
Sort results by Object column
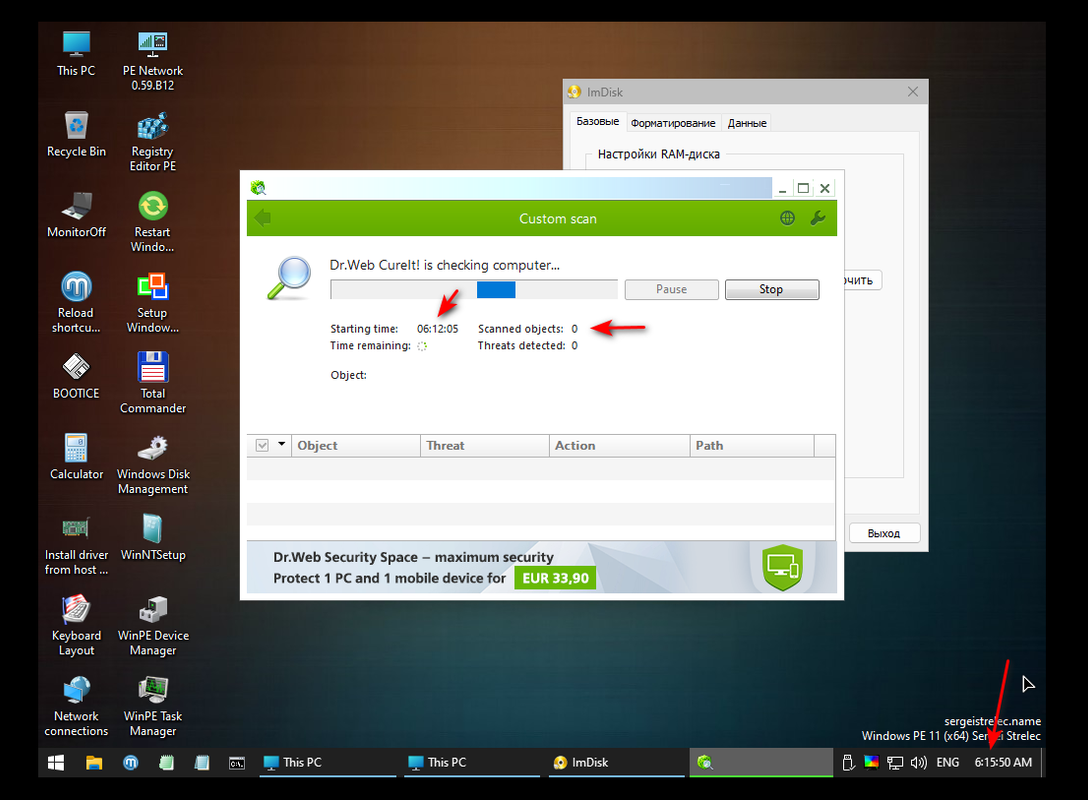(x=356, y=445)
